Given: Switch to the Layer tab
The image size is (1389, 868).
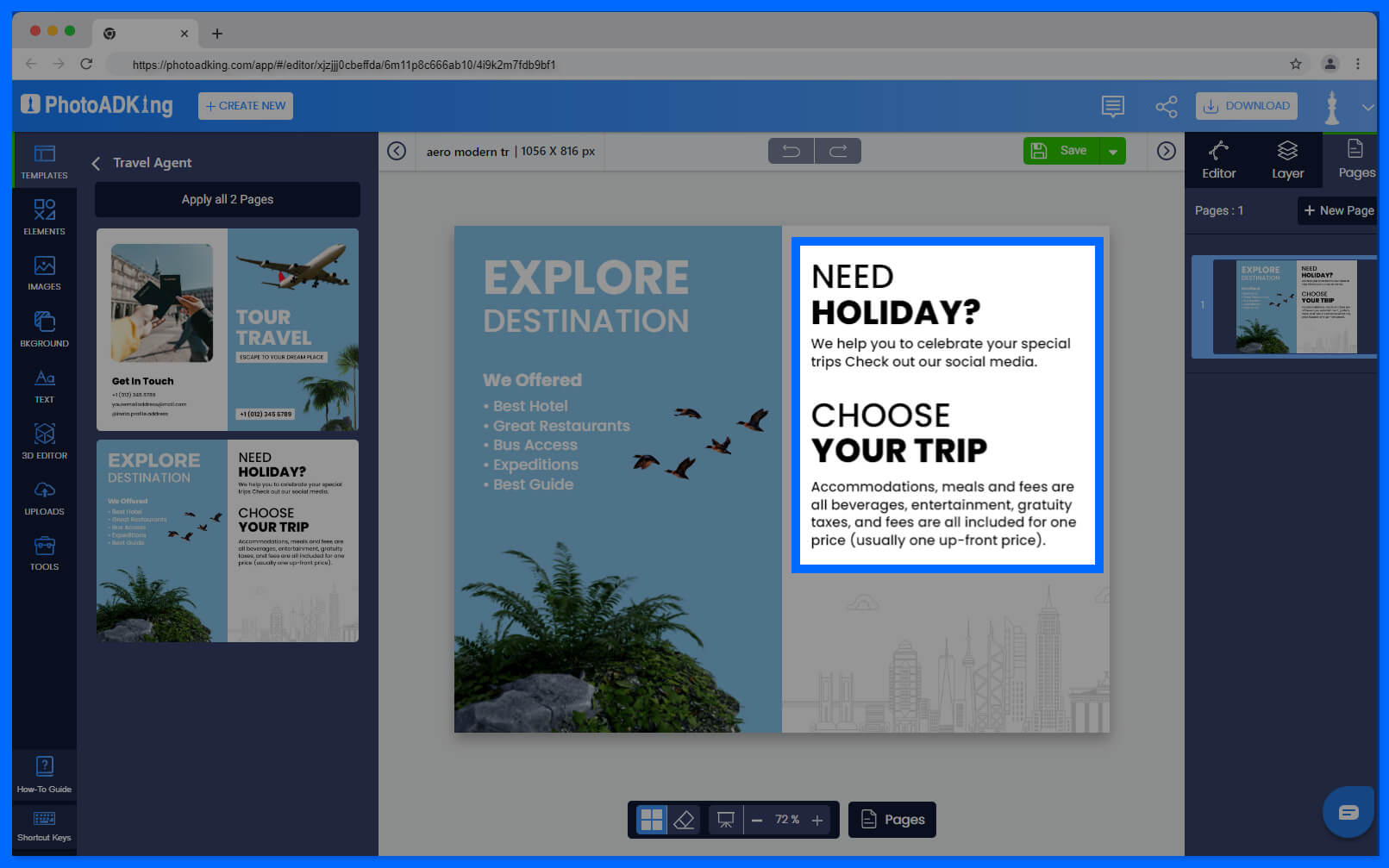Looking at the screenshot, I should point(1287,159).
